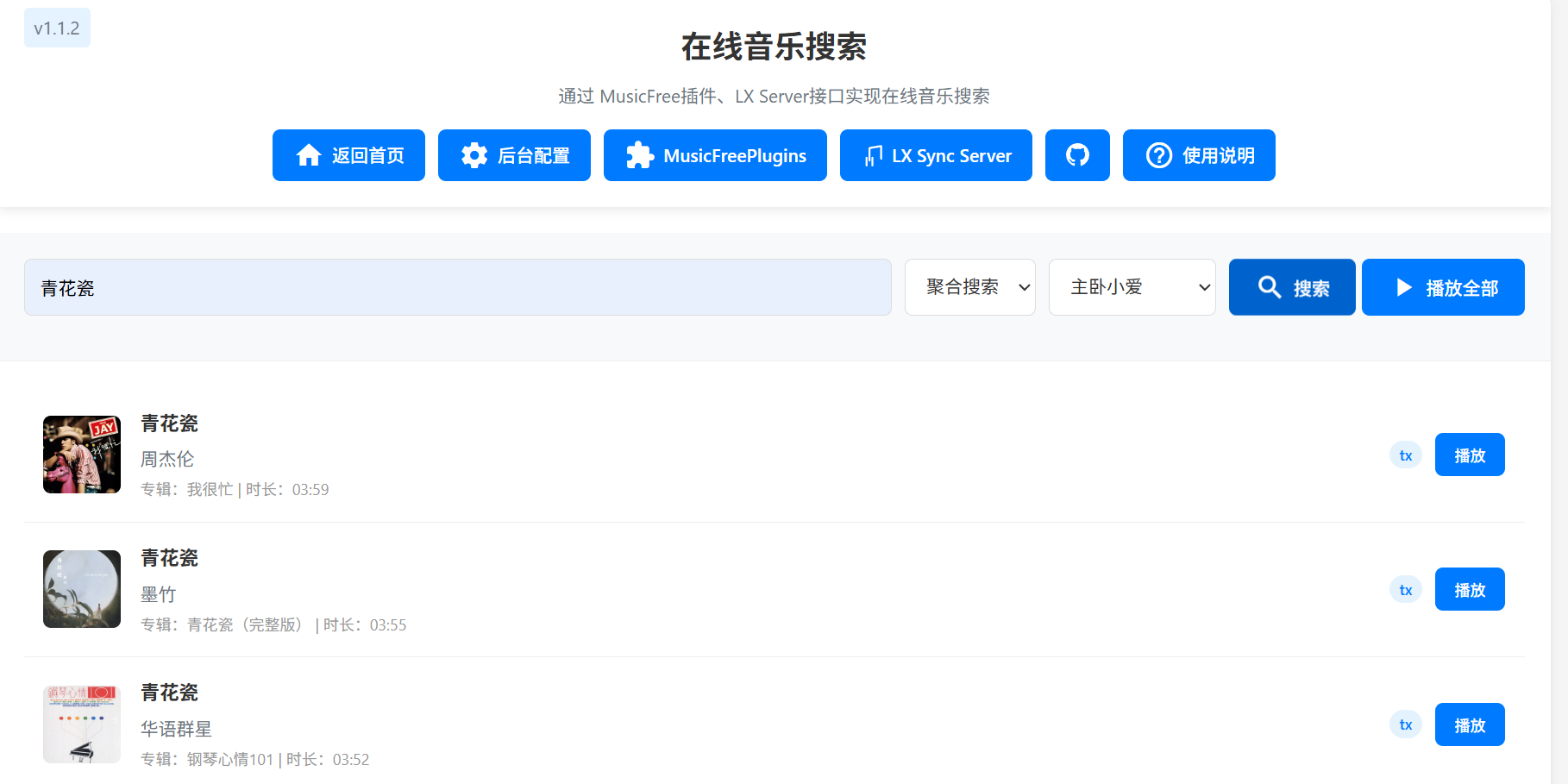
Task: Open 后台配置 gear settings button
Action: point(514,155)
